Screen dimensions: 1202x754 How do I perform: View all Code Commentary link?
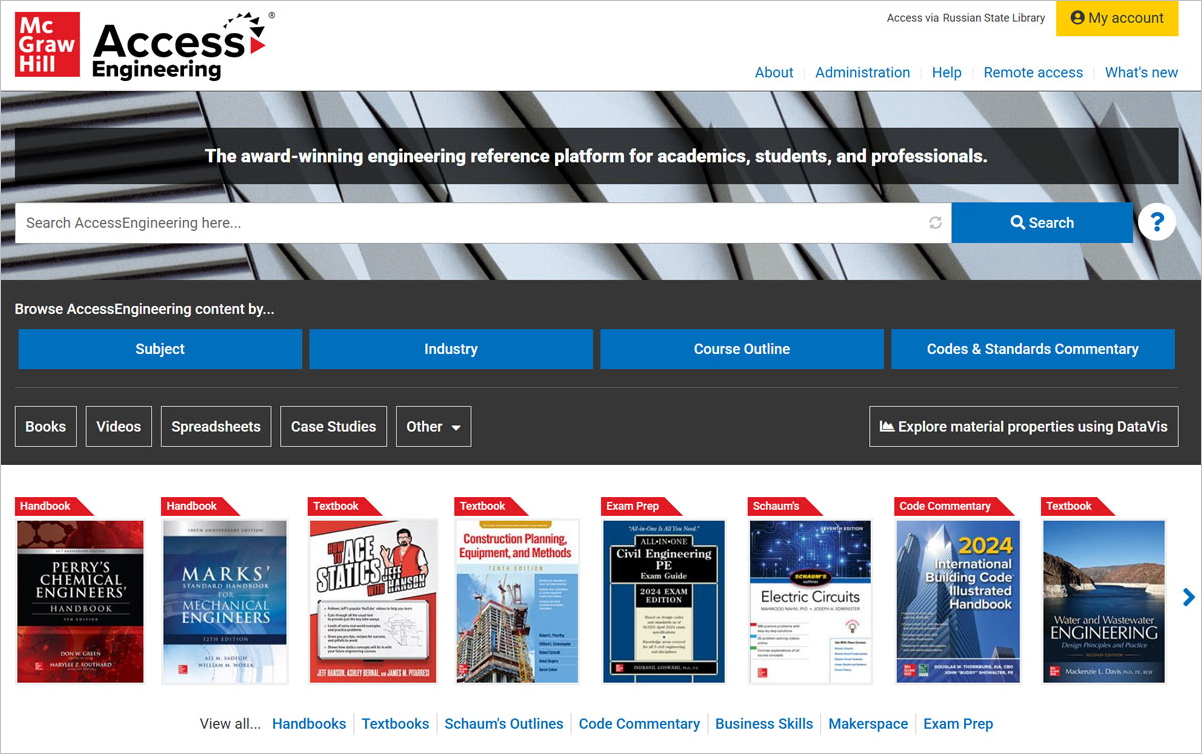pos(639,724)
